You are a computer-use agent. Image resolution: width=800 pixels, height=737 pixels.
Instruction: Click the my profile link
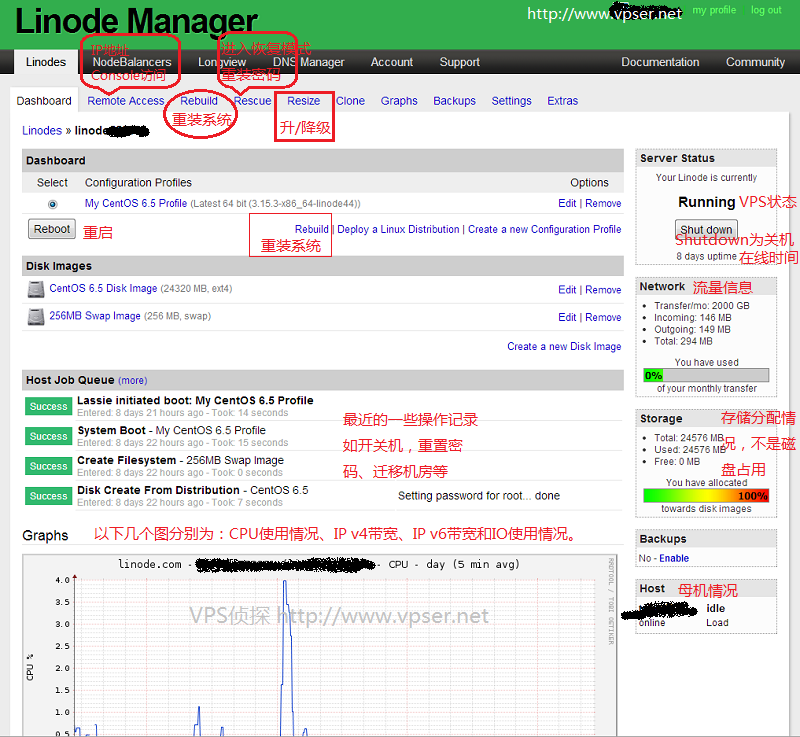tap(714, 10)
